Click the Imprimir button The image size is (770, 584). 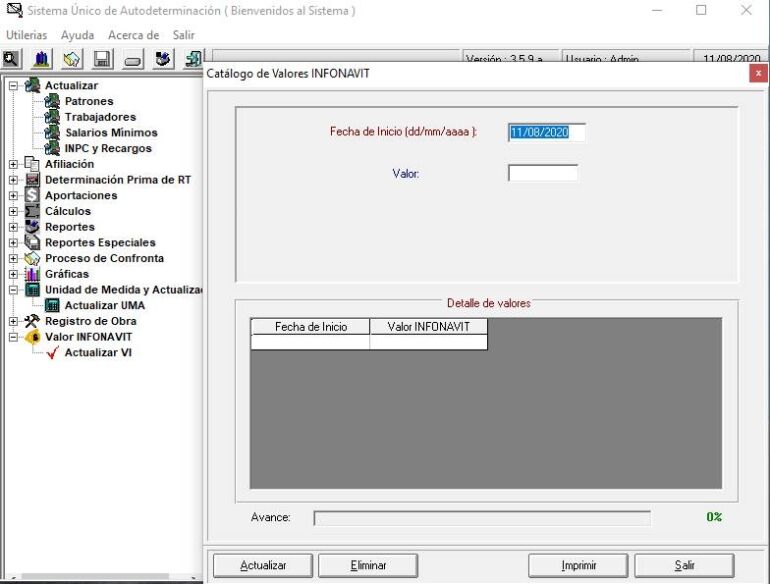tap(578, 565)
